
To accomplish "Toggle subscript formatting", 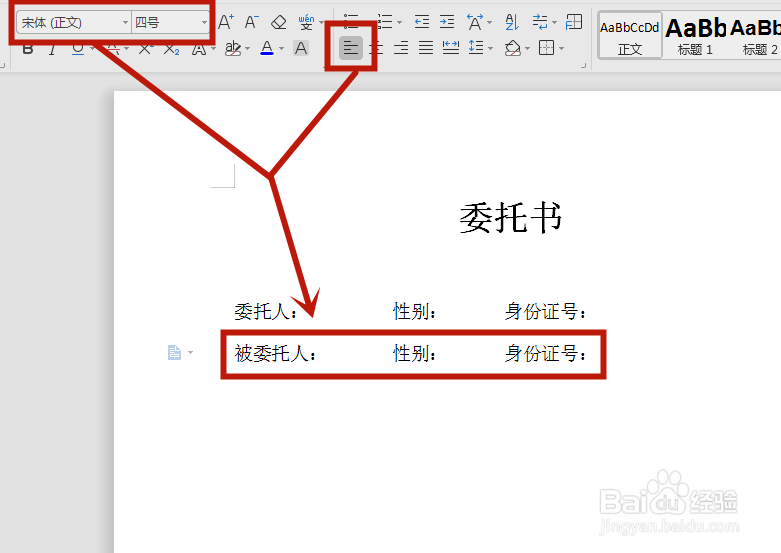I will click(171, 49).
